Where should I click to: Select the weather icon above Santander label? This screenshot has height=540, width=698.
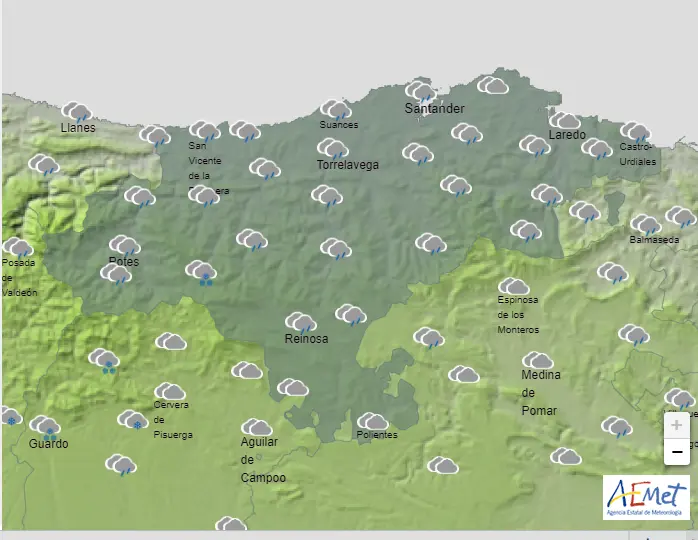(422, 92)
